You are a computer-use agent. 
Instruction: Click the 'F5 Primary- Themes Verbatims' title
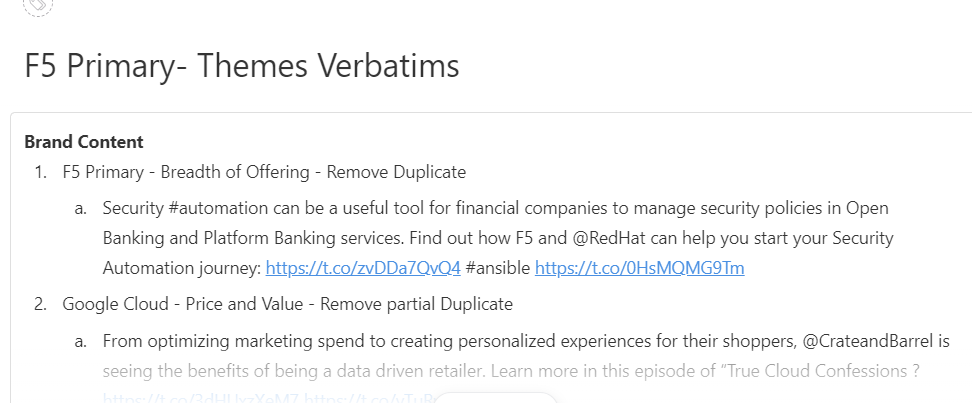pos(242,66)
